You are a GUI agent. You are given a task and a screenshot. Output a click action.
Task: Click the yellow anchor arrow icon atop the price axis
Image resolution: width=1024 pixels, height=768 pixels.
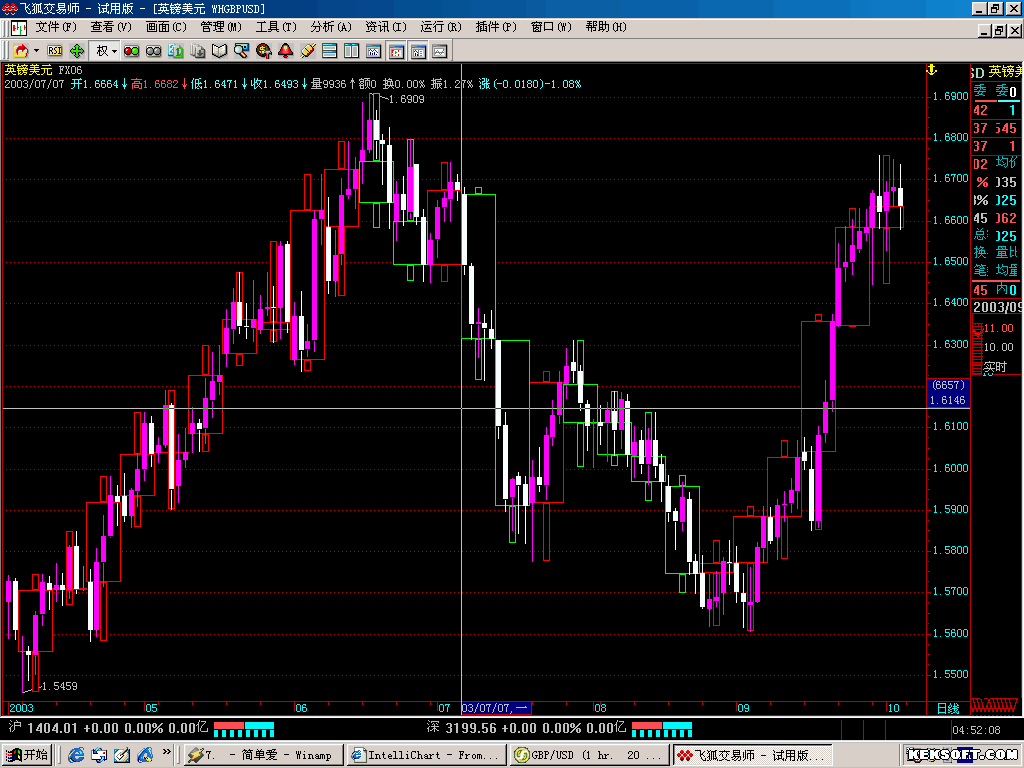pos(932,70)
